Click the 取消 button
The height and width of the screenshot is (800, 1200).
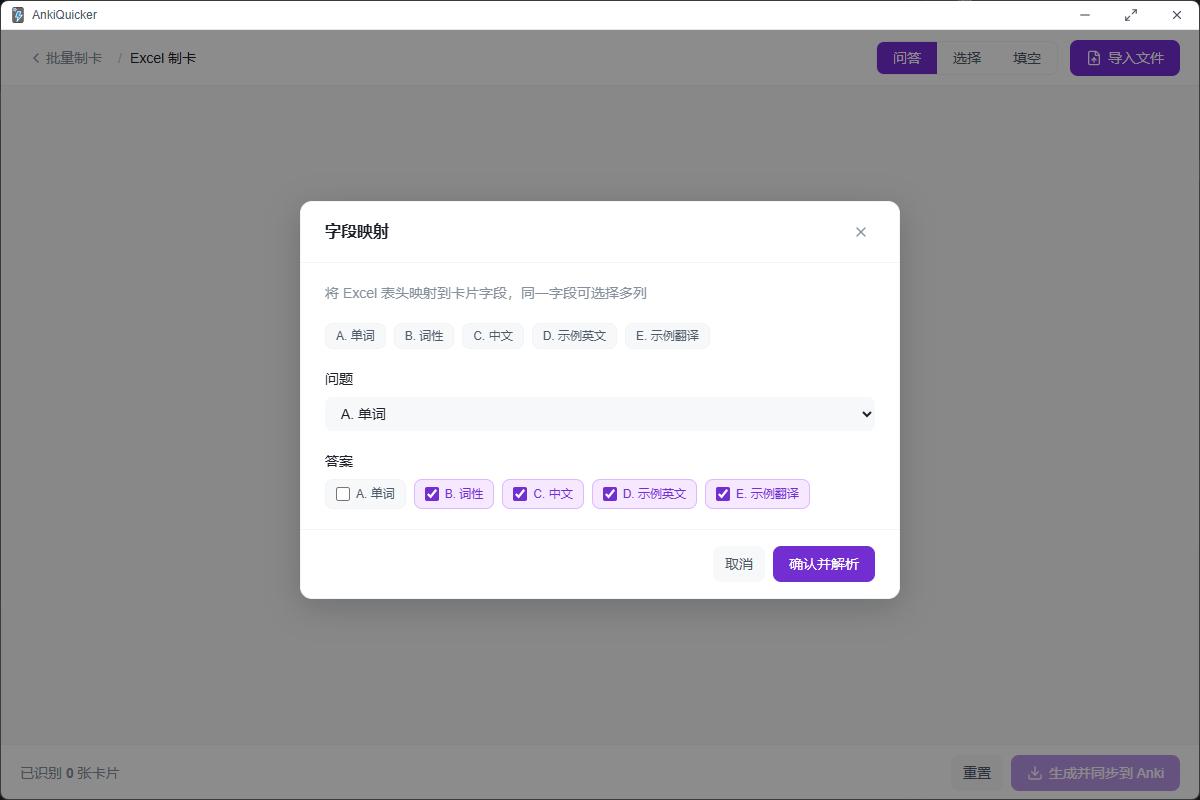click(739, 564)
